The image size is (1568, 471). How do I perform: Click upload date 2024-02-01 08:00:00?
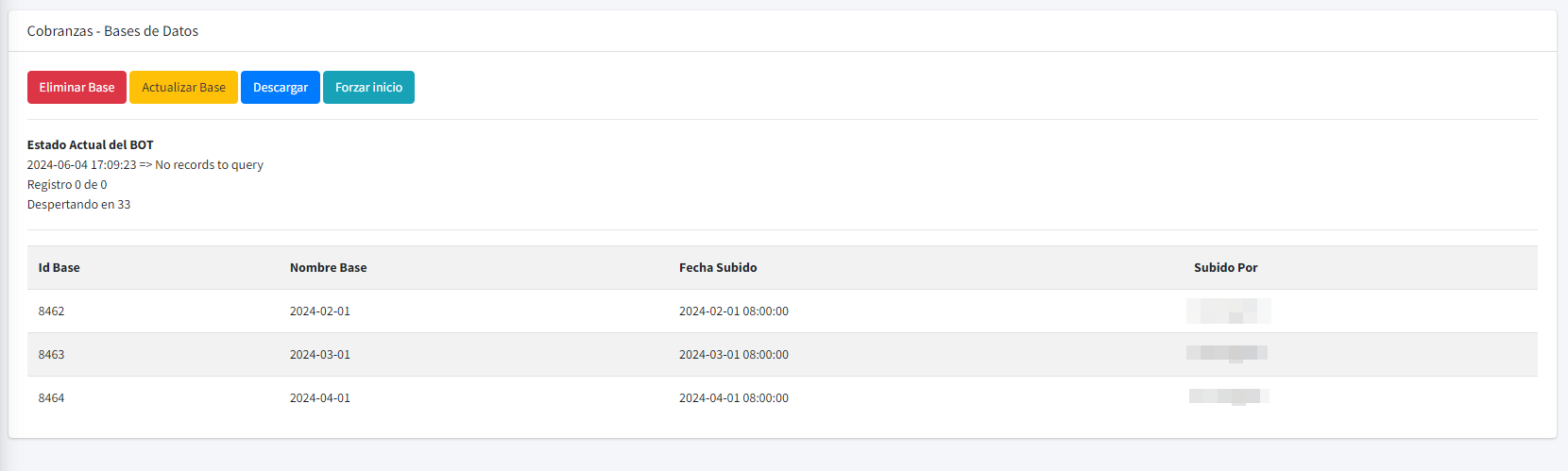(x=733, y=311)
